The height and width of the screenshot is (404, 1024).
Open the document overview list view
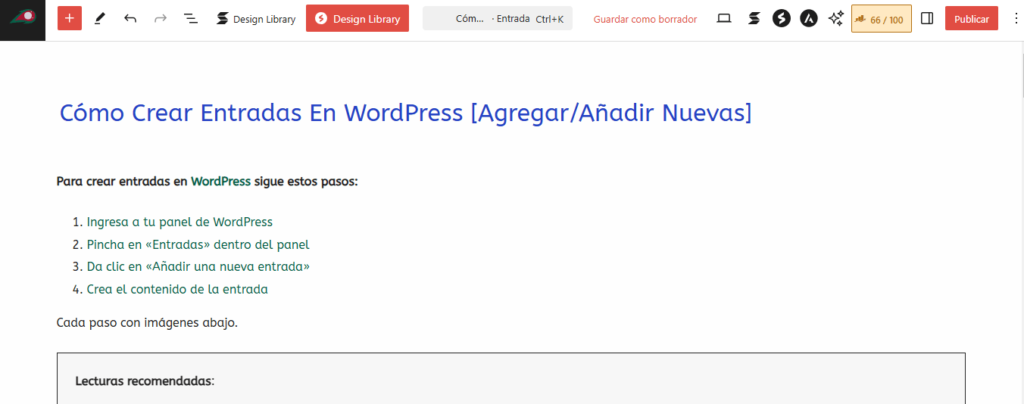190,19
